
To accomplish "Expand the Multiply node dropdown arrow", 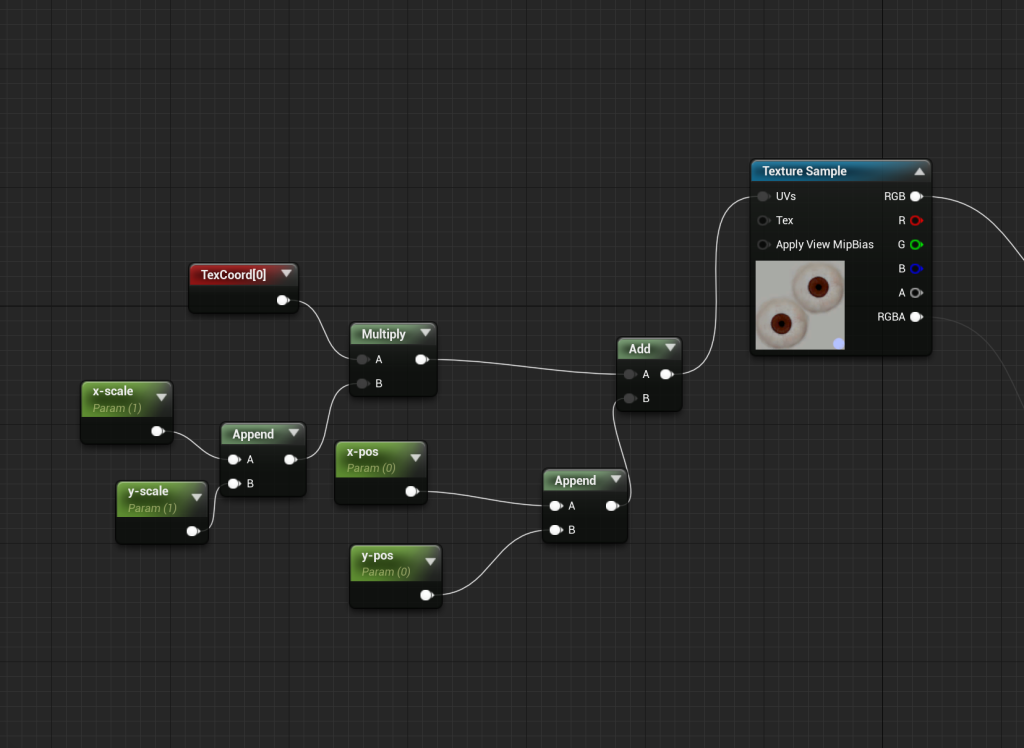I will click(425, 334).
